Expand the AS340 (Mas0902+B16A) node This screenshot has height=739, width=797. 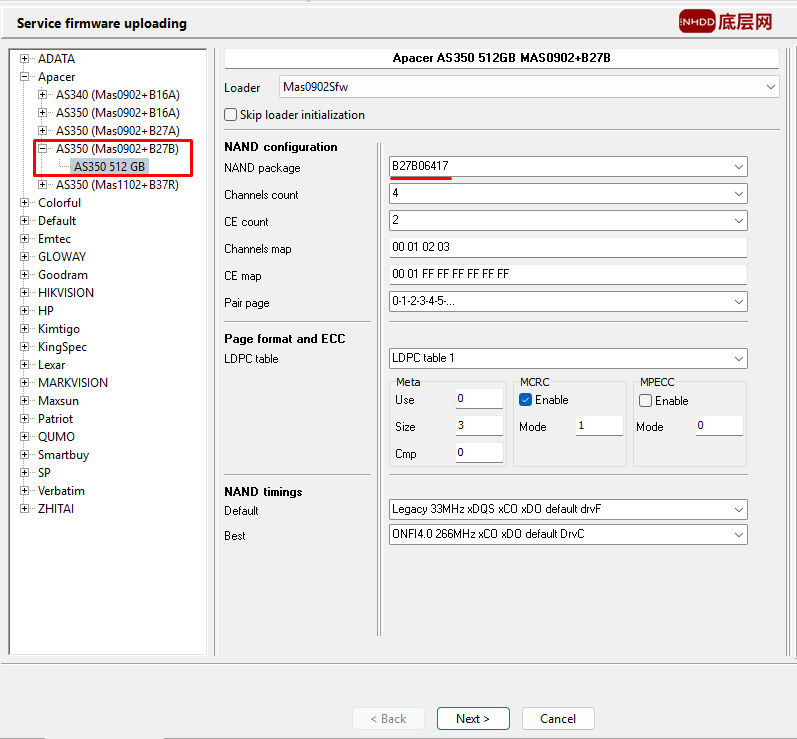(43, 95)
